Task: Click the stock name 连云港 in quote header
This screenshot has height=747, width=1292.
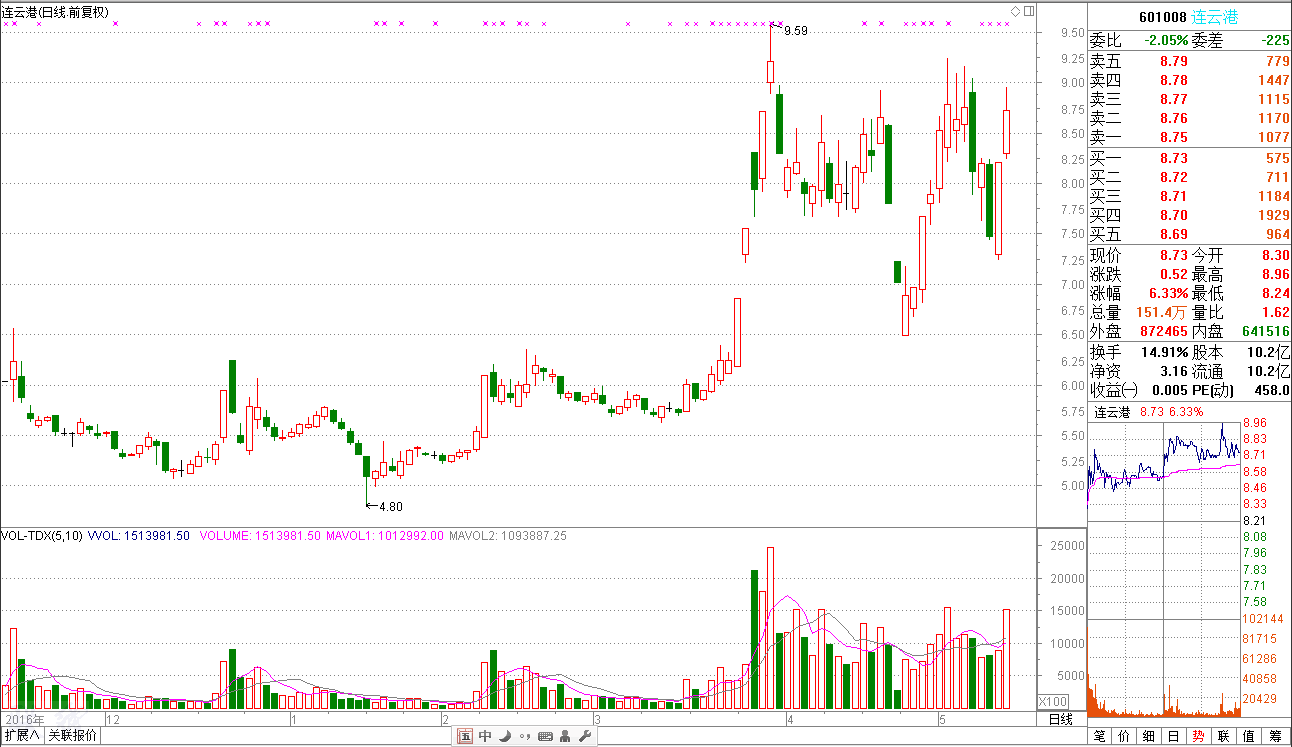Action: [x=1242, y=16]
